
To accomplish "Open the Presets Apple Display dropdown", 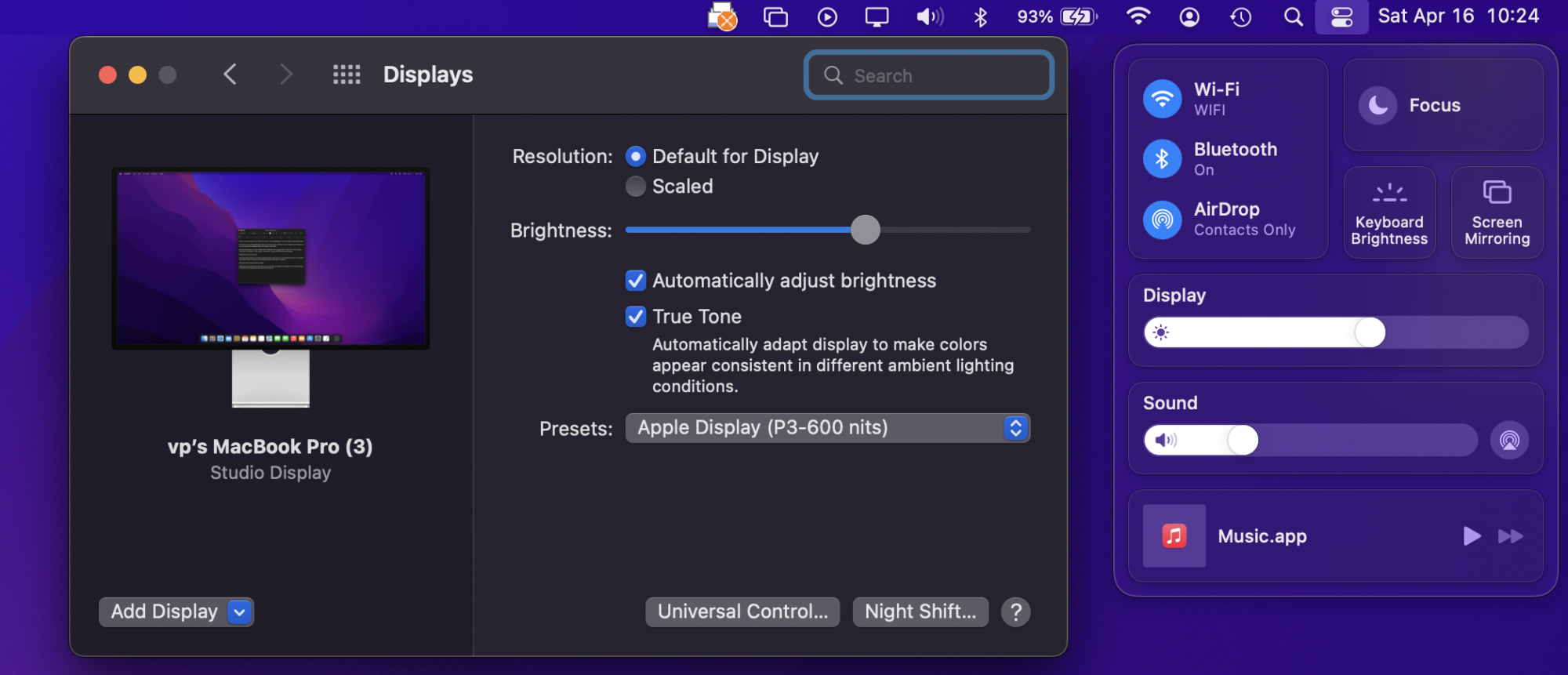I will (x=828, y=428).
